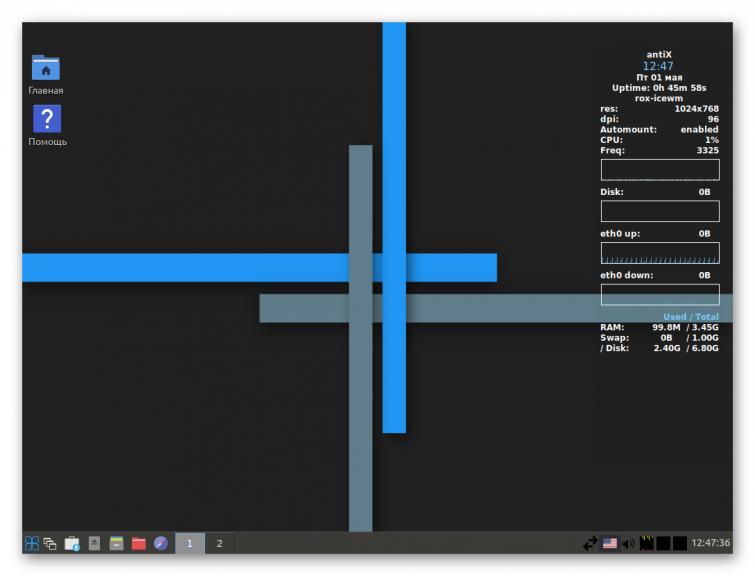The height and width of the screenshot is (576, 755).
Task: Click the taskbar clock showing 12:47:36
Action: point(710,543)
